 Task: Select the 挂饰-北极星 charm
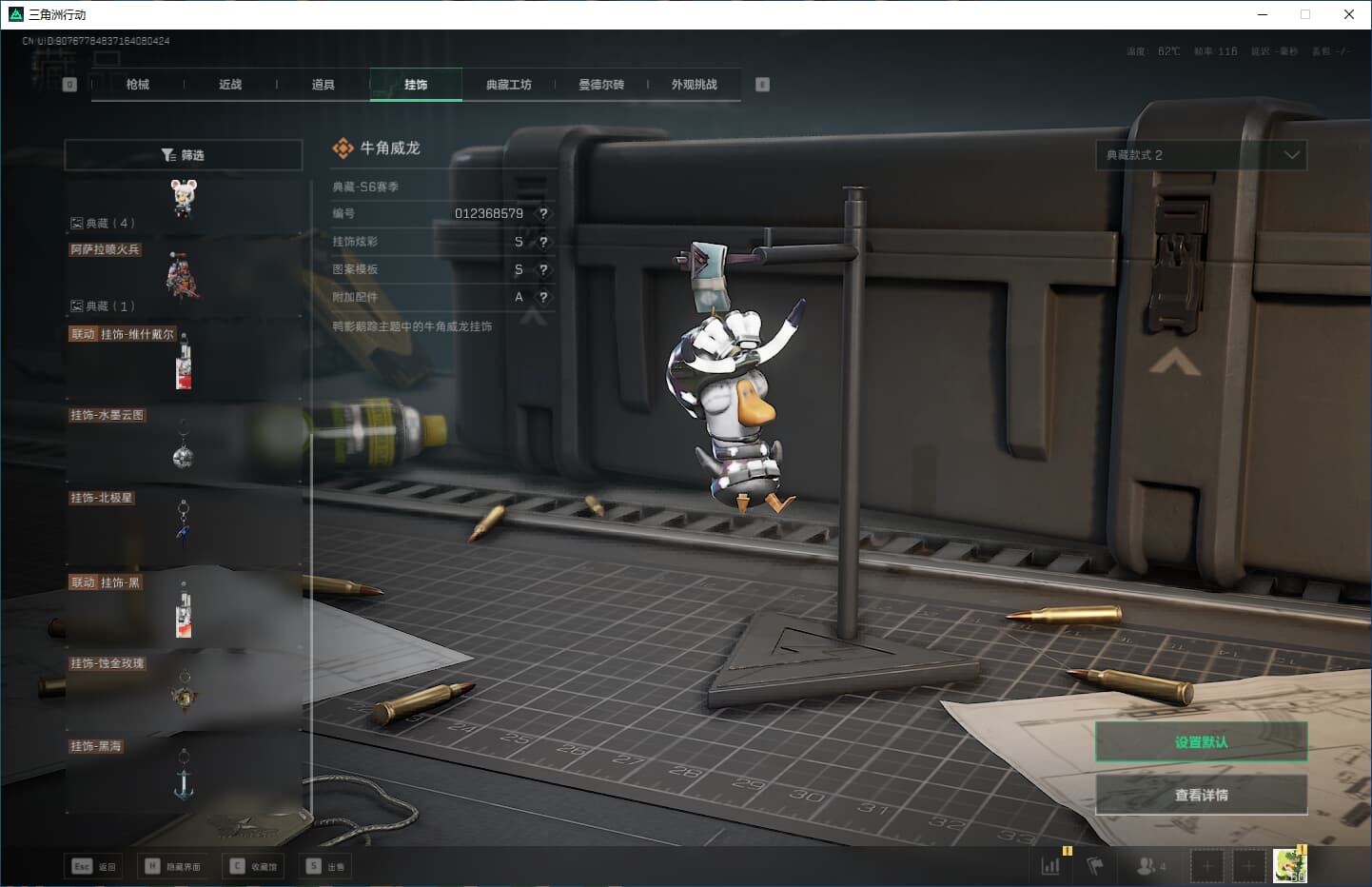click(183, 525)
